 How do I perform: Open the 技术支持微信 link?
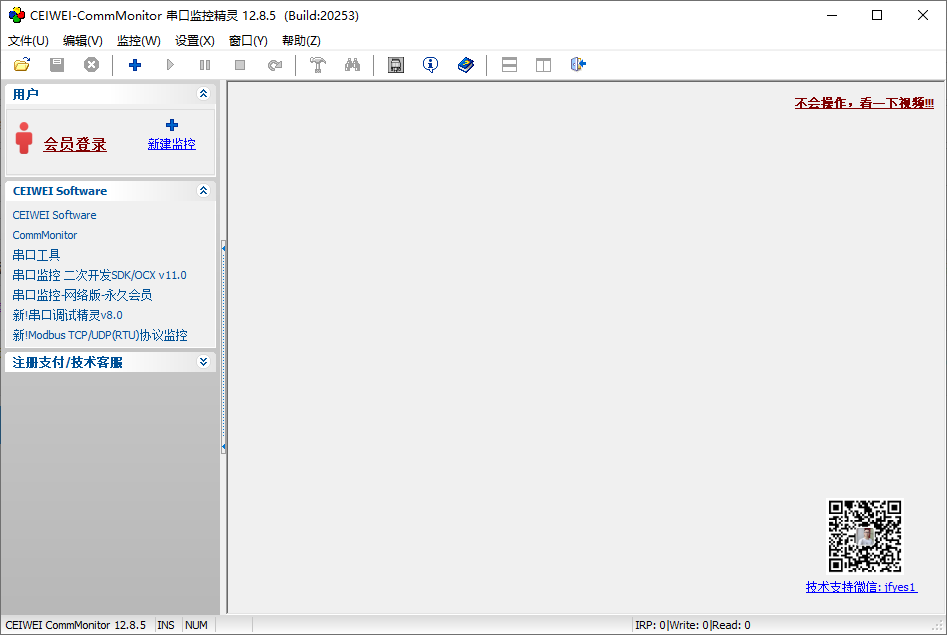coord(861,587)
